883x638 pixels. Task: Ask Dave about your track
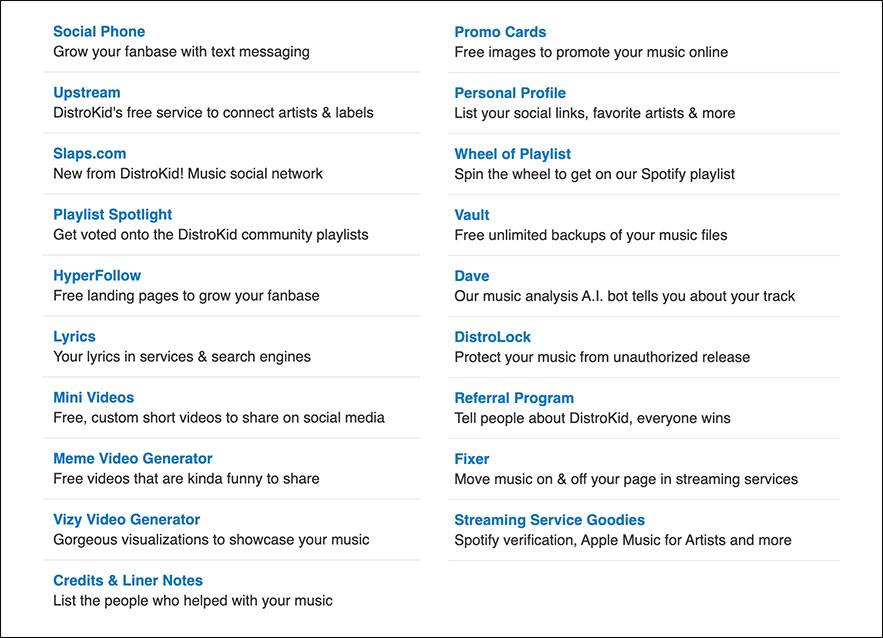point(471,275)
